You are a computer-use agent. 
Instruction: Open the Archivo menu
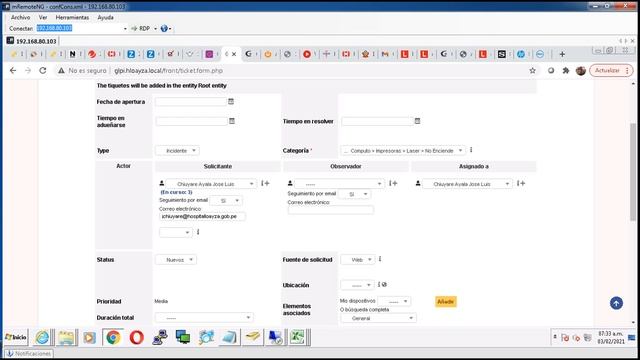[x=20, y=18]
